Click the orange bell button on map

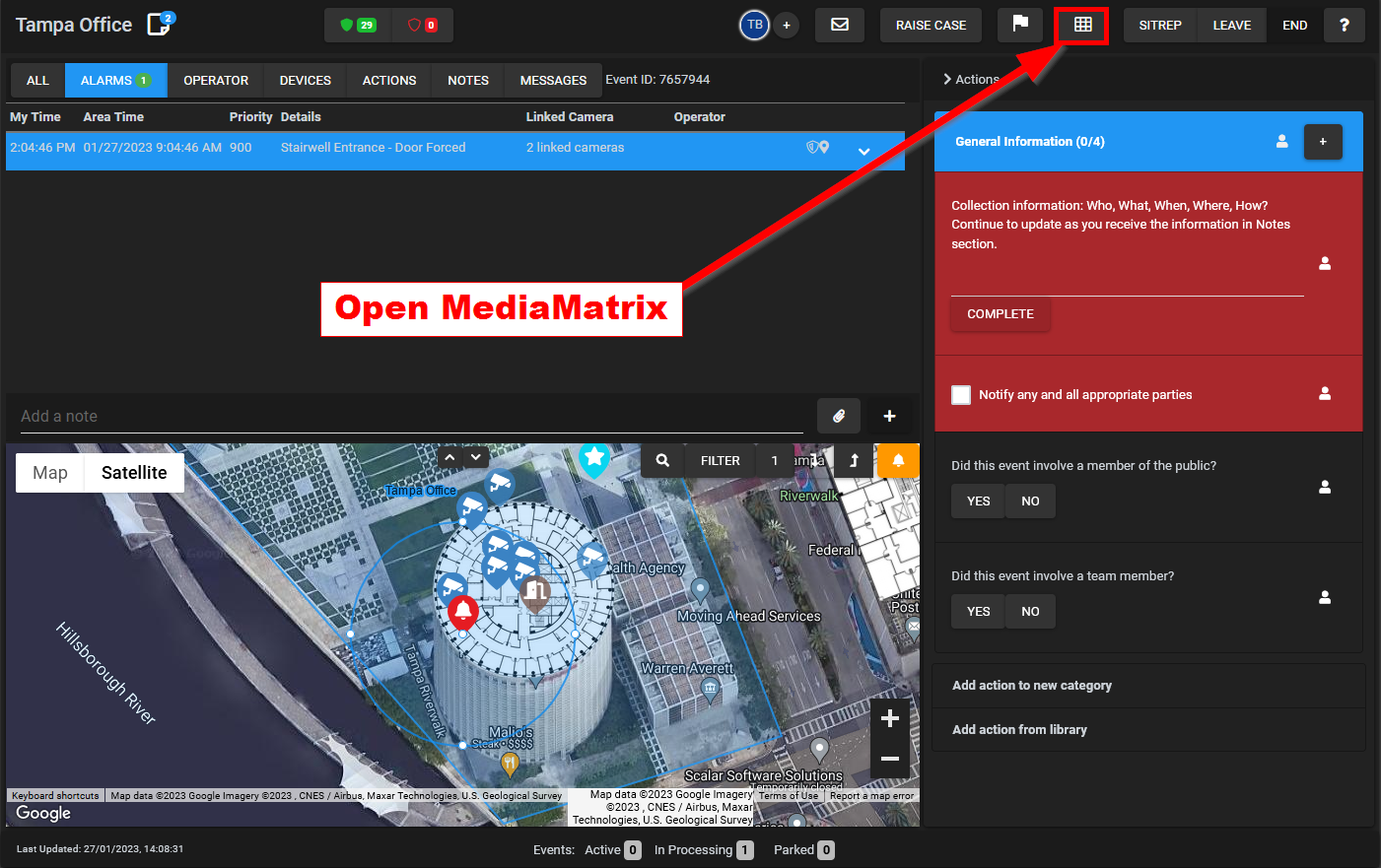point(898,460)
